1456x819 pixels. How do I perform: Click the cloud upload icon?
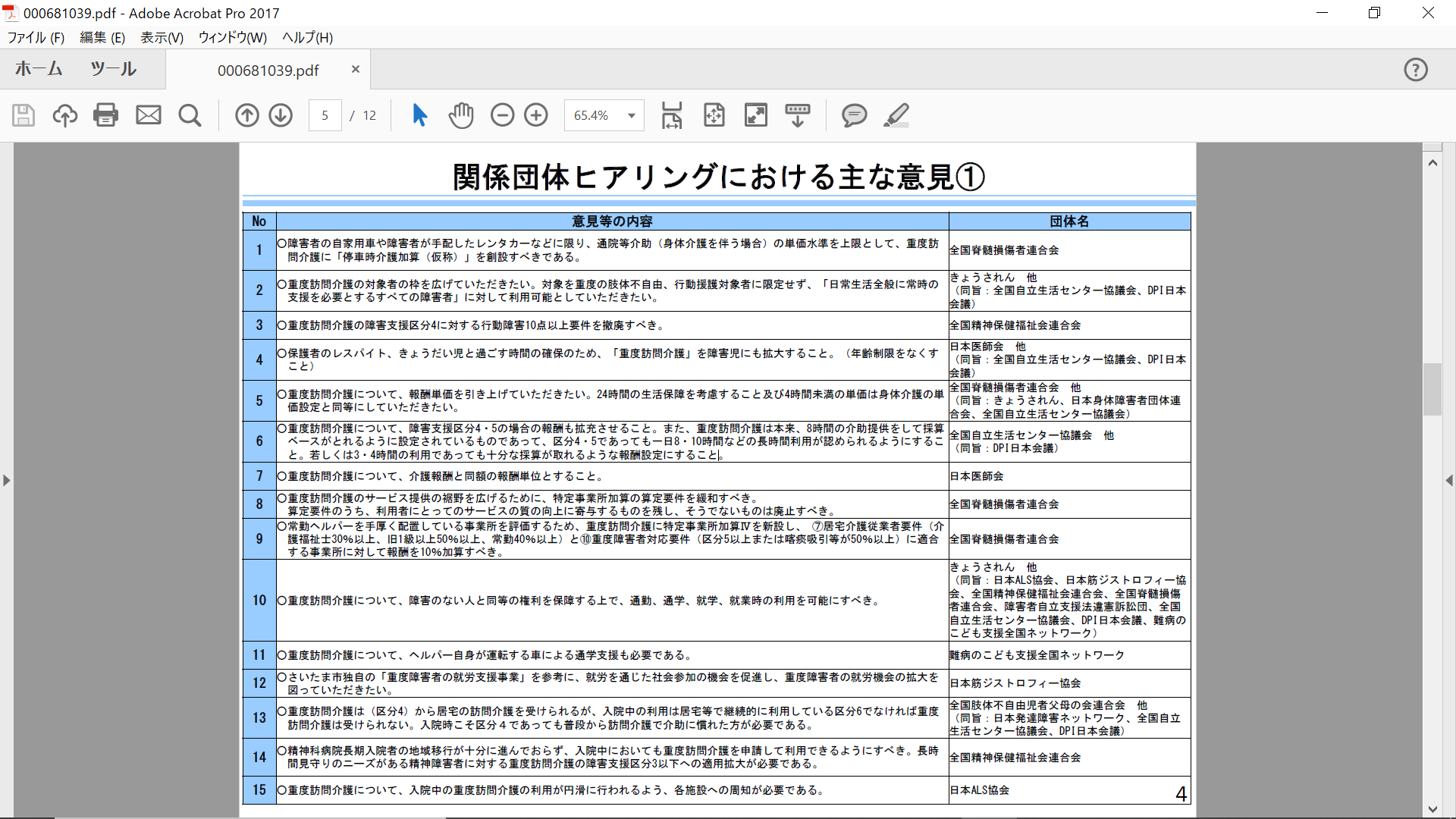(65, 115)
